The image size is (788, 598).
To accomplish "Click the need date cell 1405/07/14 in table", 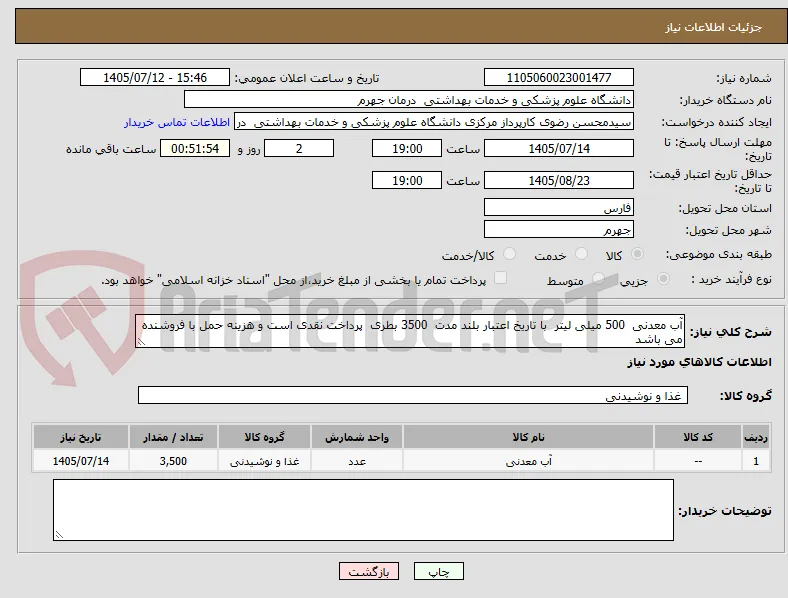I will tap(81, 461).
